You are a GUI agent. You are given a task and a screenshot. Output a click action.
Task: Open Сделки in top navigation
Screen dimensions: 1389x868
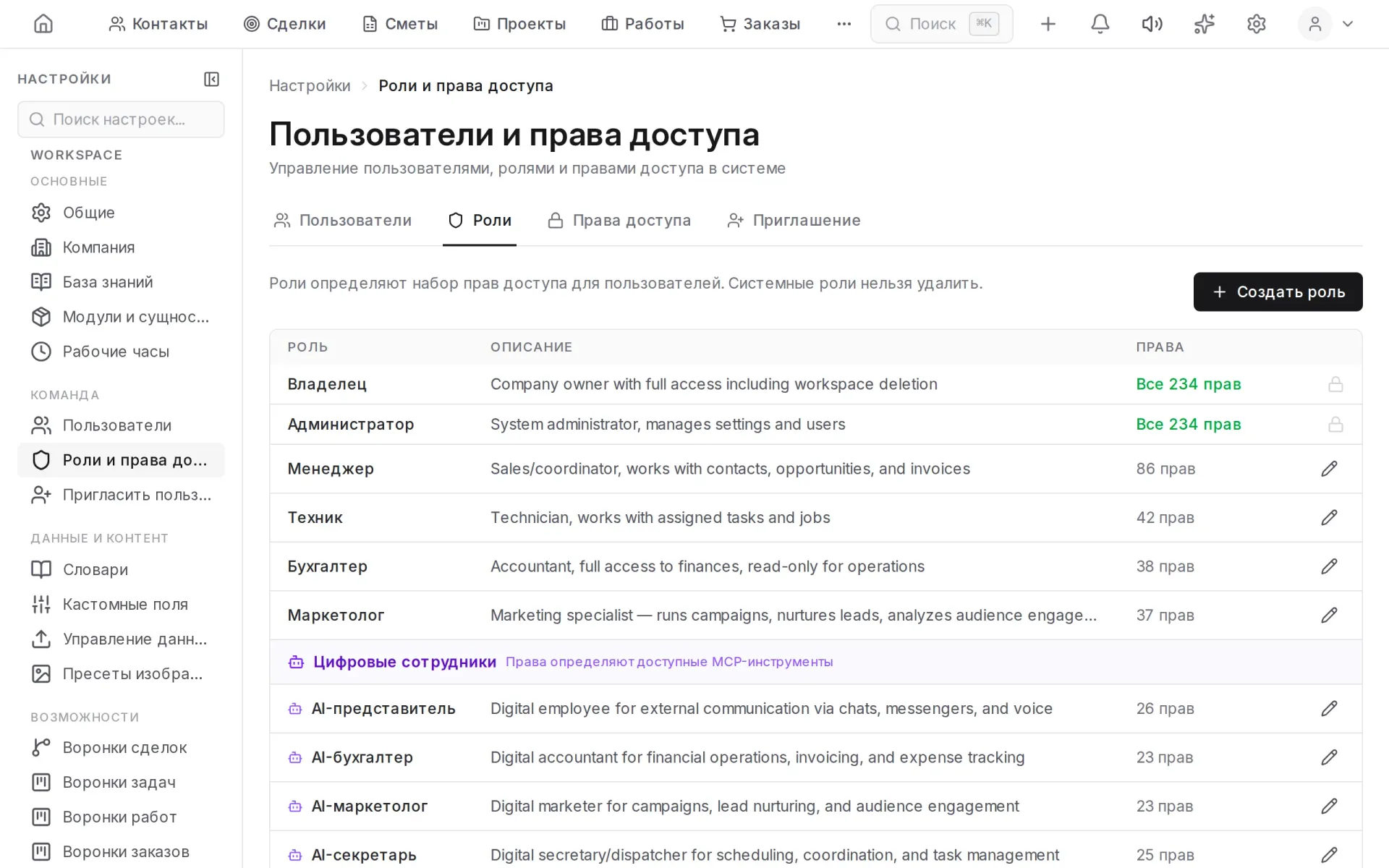(285, 24)
